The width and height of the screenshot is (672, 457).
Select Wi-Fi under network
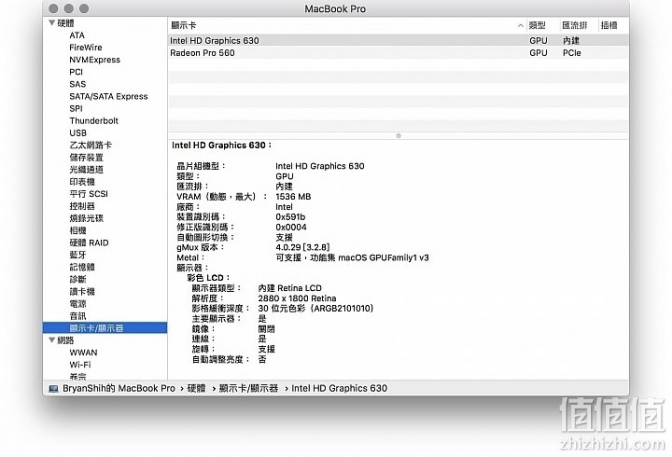(x=80, y=365)
